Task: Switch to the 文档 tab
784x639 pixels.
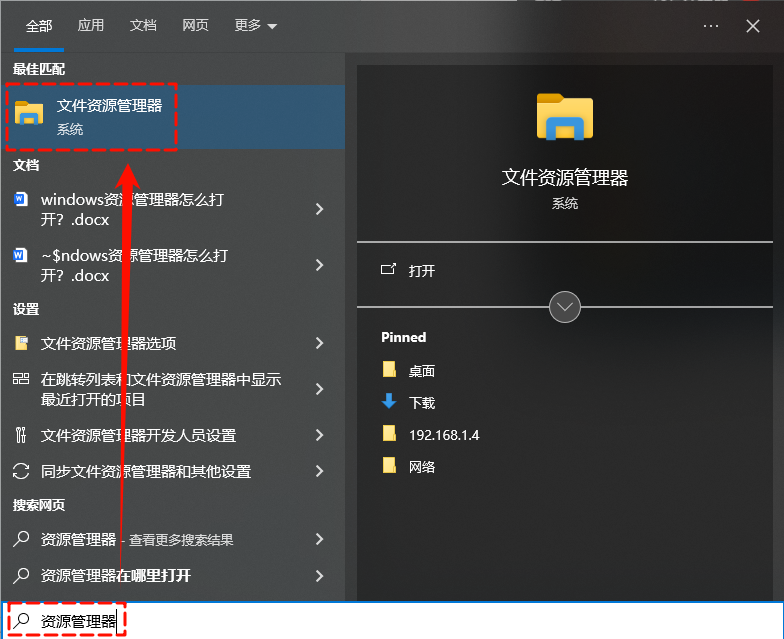Action: (143, 26)
